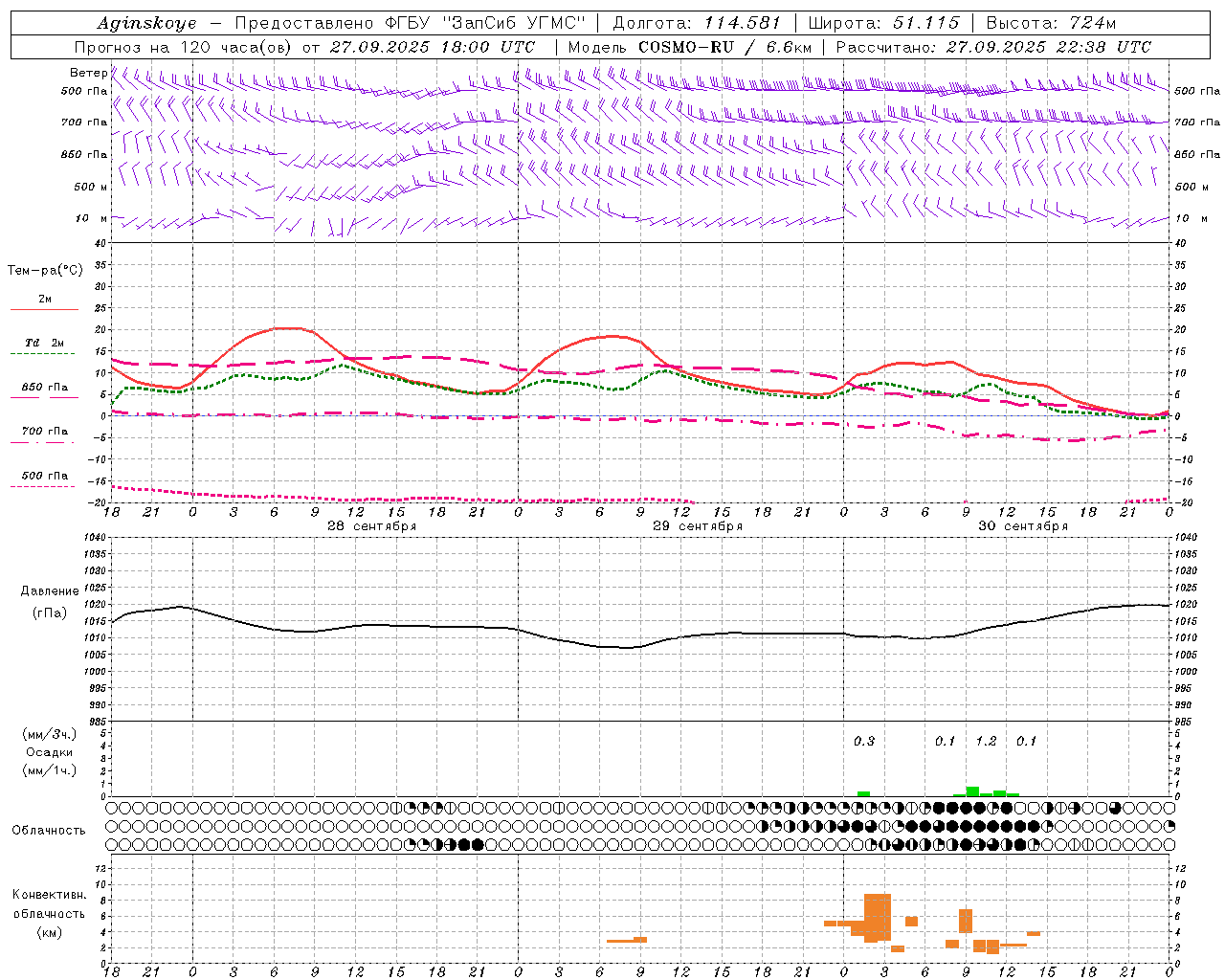
Task: Click the tallest orange convective cloud bar
Action: click(x=878, y=918)
